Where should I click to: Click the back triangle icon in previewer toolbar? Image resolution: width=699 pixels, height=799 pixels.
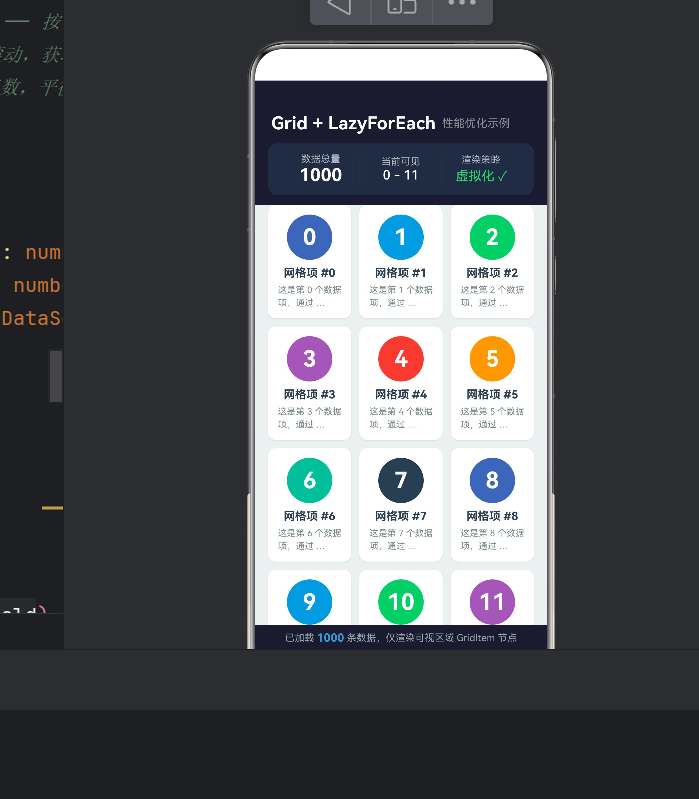coord(340,5)
